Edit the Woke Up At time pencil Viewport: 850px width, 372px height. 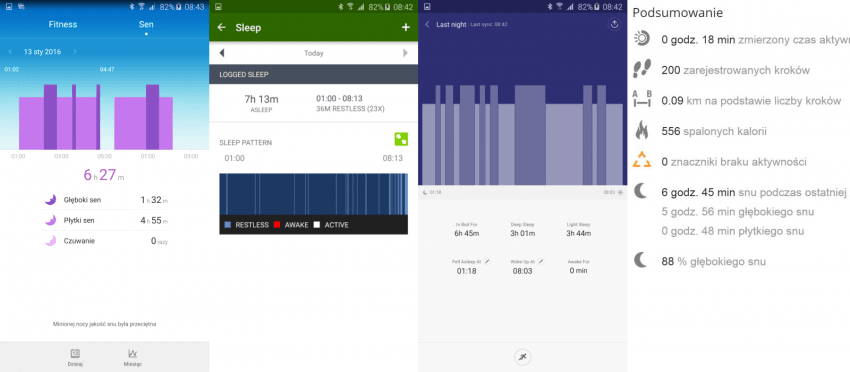[540, 261]
